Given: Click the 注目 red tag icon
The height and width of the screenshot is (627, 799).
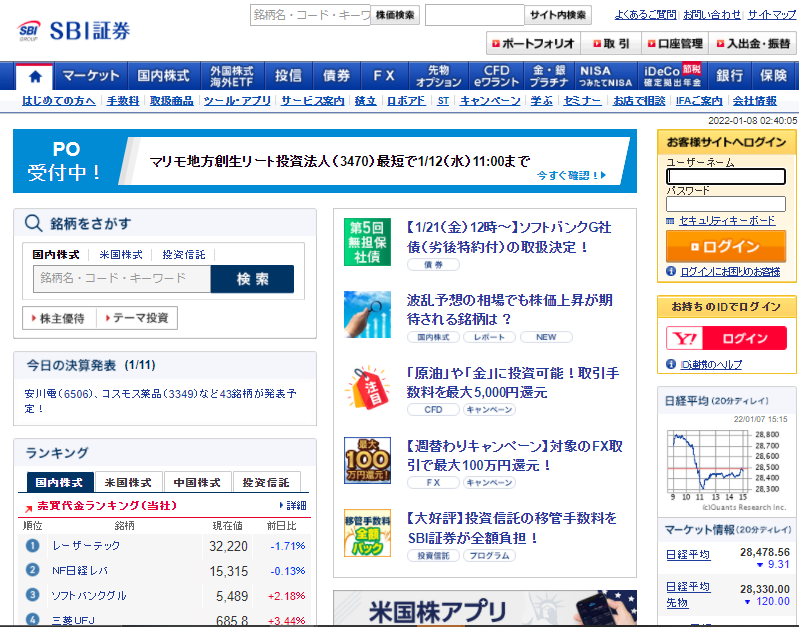Looking at the screenshot, I should pyautogui.click(x=367, y=387).
